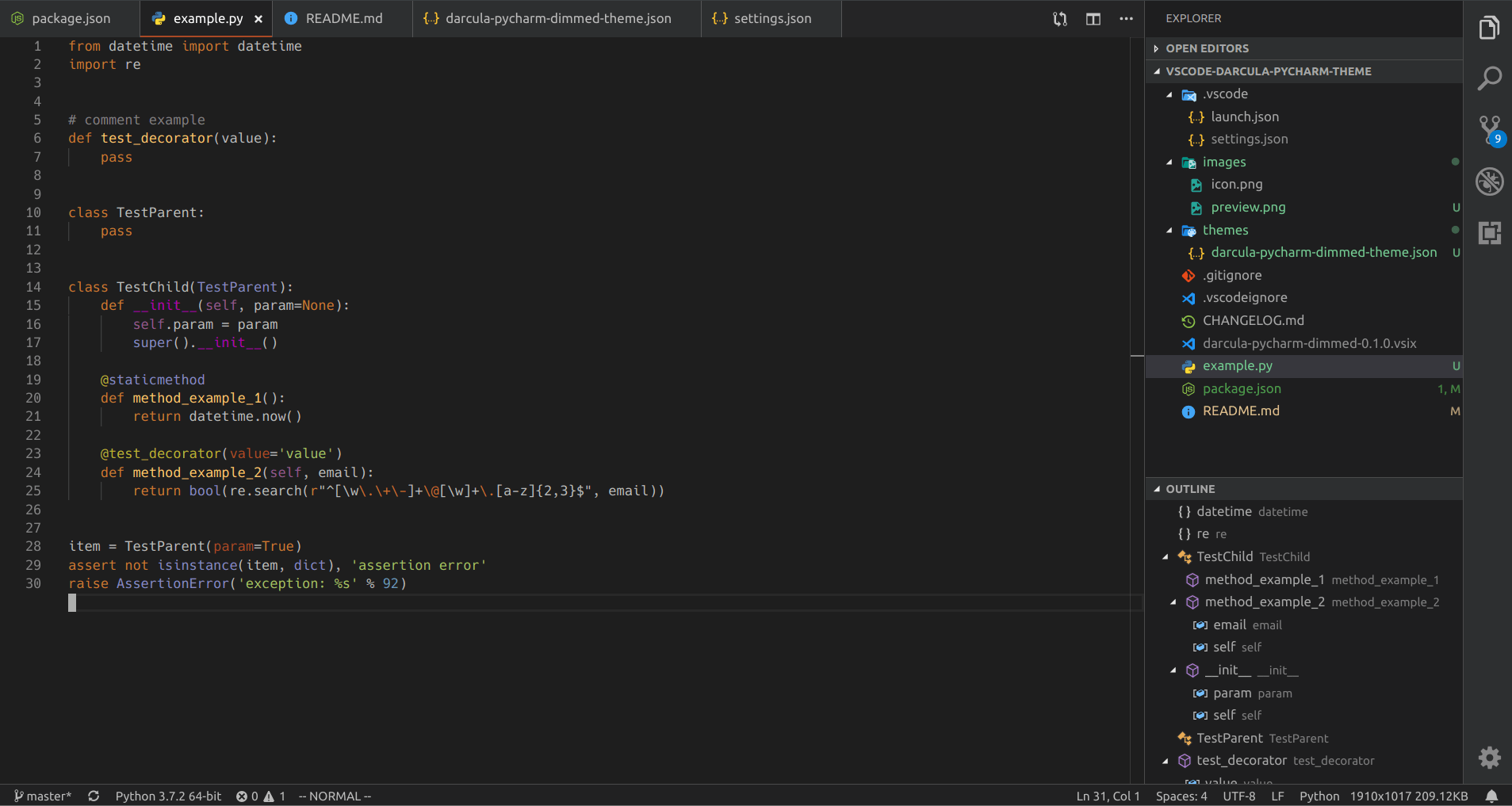Open the Explorer view in activity bar
This screenshot has height=806, width=1512.
coord(1489,29)
